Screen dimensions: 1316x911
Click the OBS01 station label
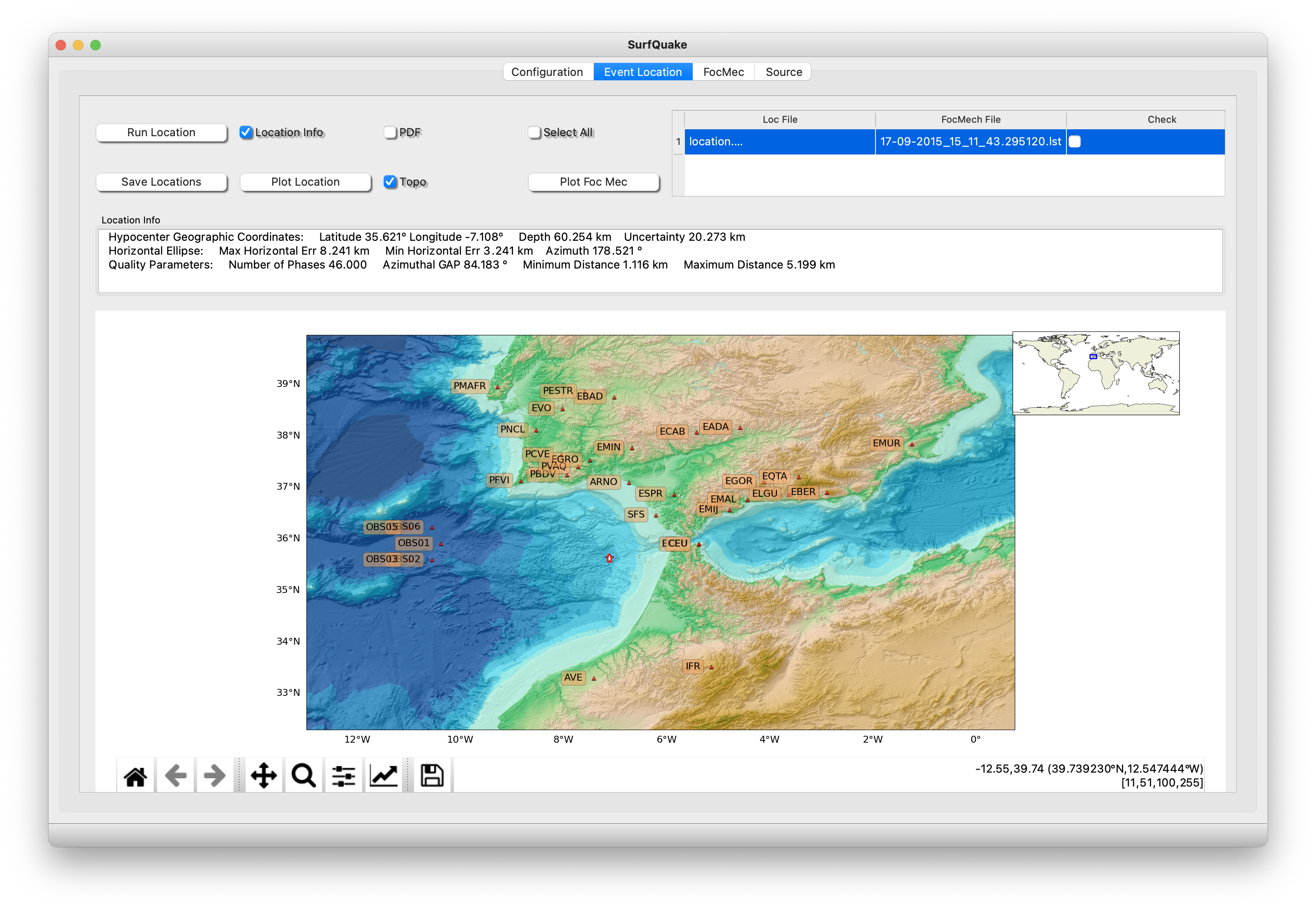coord(413,543)
